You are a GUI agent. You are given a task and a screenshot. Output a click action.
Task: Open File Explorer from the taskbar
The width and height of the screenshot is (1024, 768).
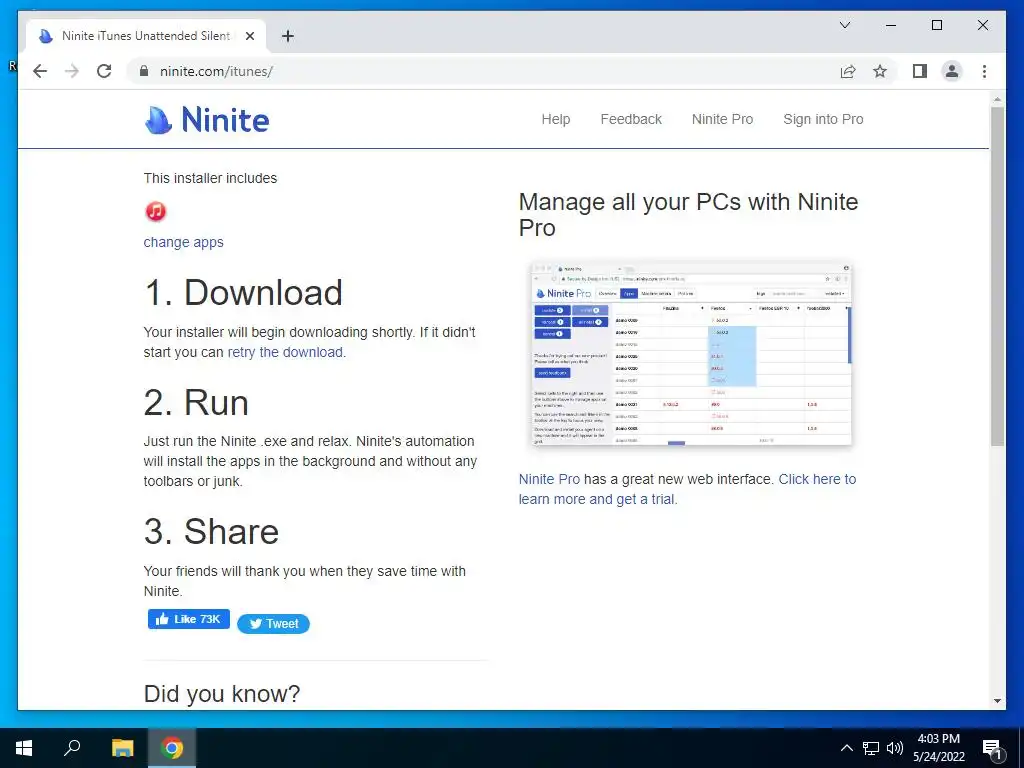point(122,748)
